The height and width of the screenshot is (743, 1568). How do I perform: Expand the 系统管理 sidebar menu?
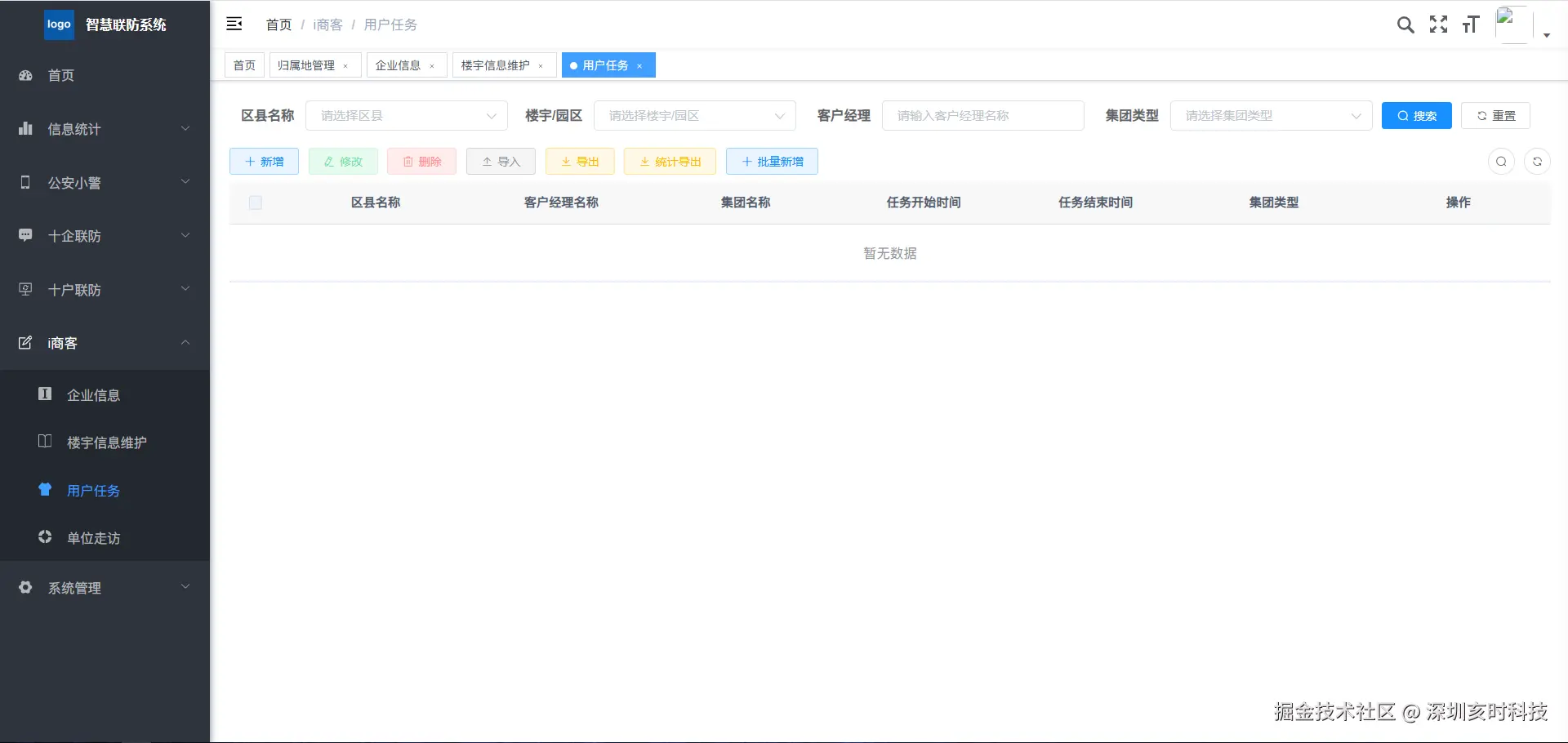[x=105, y=588]
